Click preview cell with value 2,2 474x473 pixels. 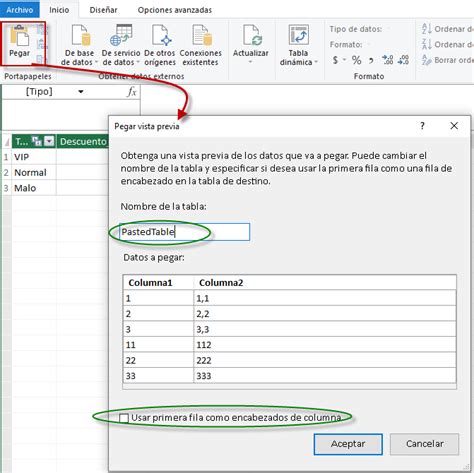325,314
